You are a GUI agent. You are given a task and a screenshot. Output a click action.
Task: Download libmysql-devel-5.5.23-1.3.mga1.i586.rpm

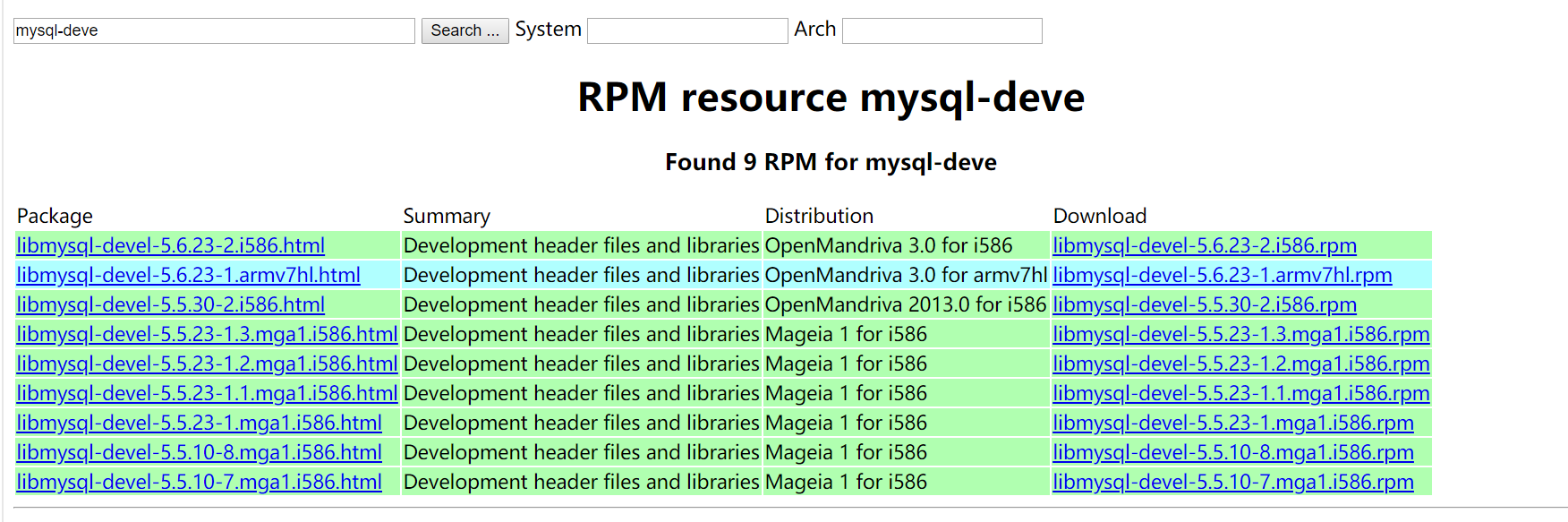pos(1241,334)
